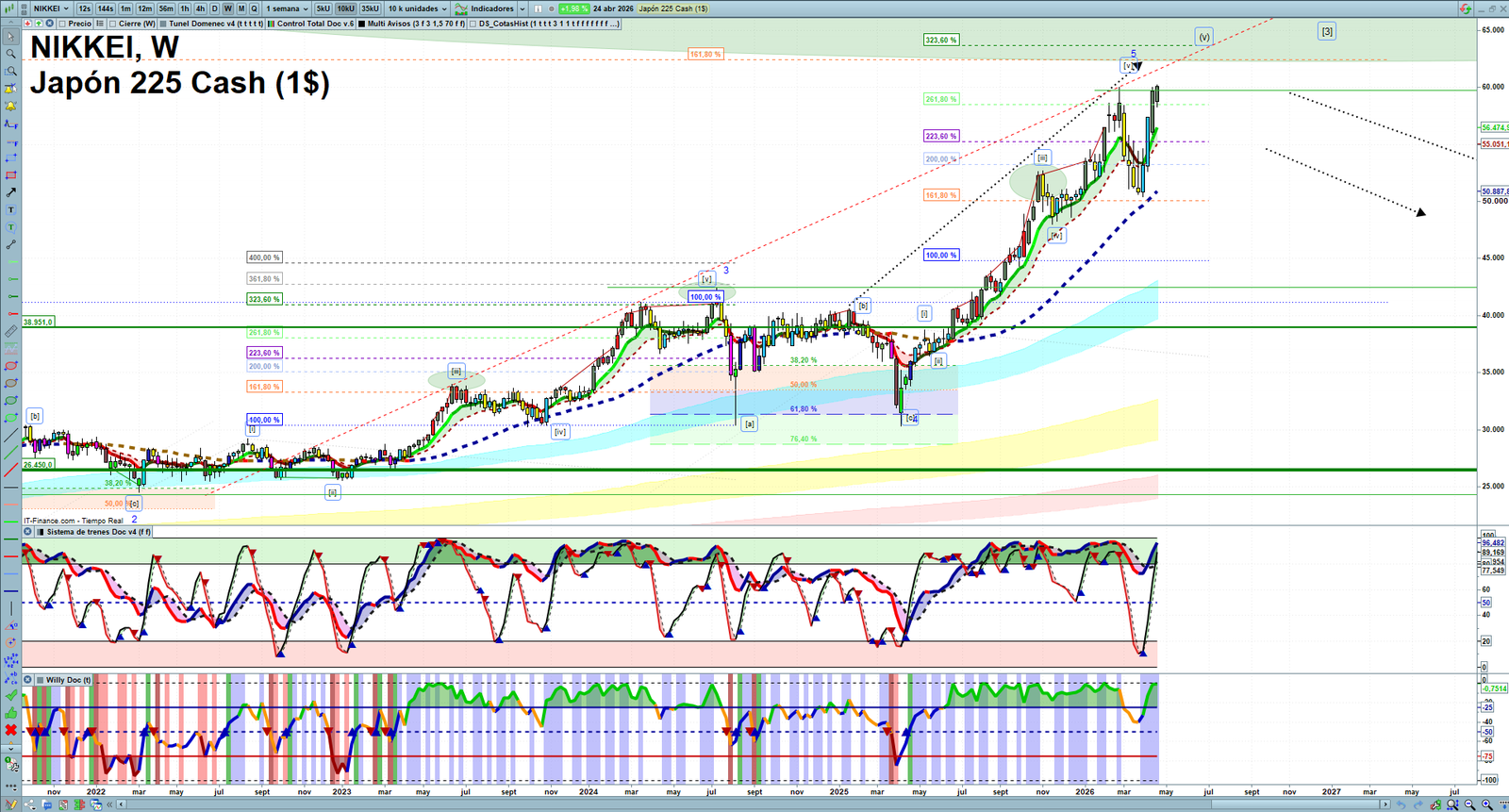
Task: Toggle the Cierre (W) indicator checkbox
Action: point(113,24)
